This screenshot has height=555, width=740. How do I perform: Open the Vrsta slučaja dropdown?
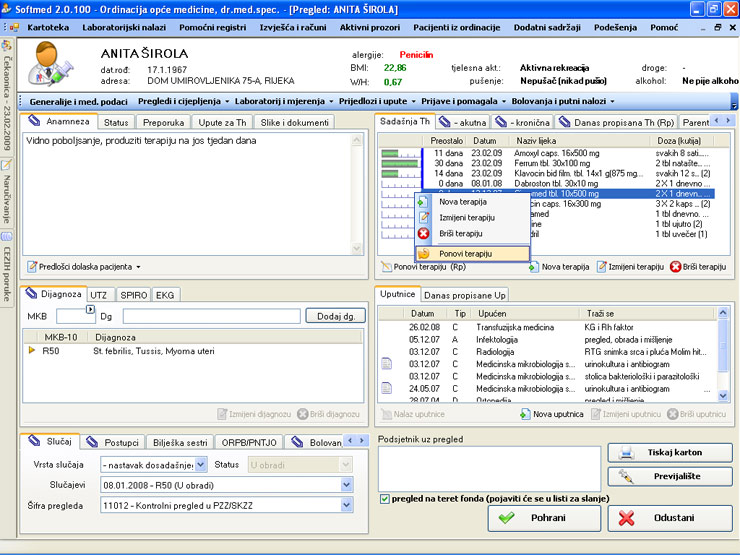pos(201,465)
